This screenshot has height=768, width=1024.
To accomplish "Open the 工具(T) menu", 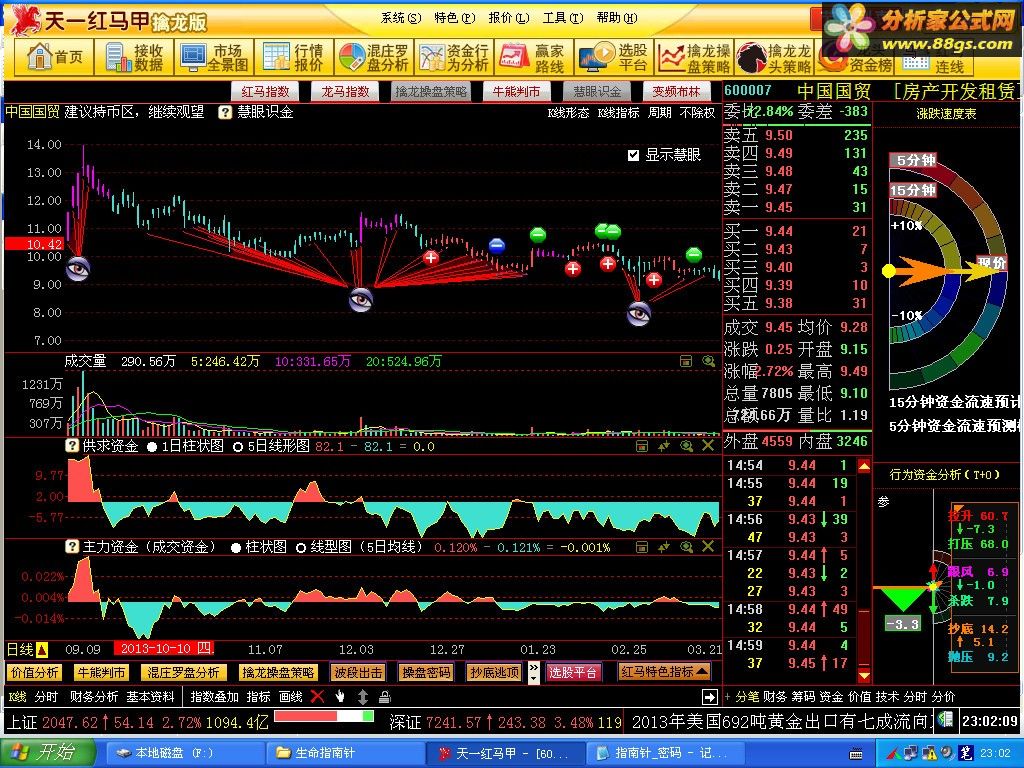I will pos(563,18).
